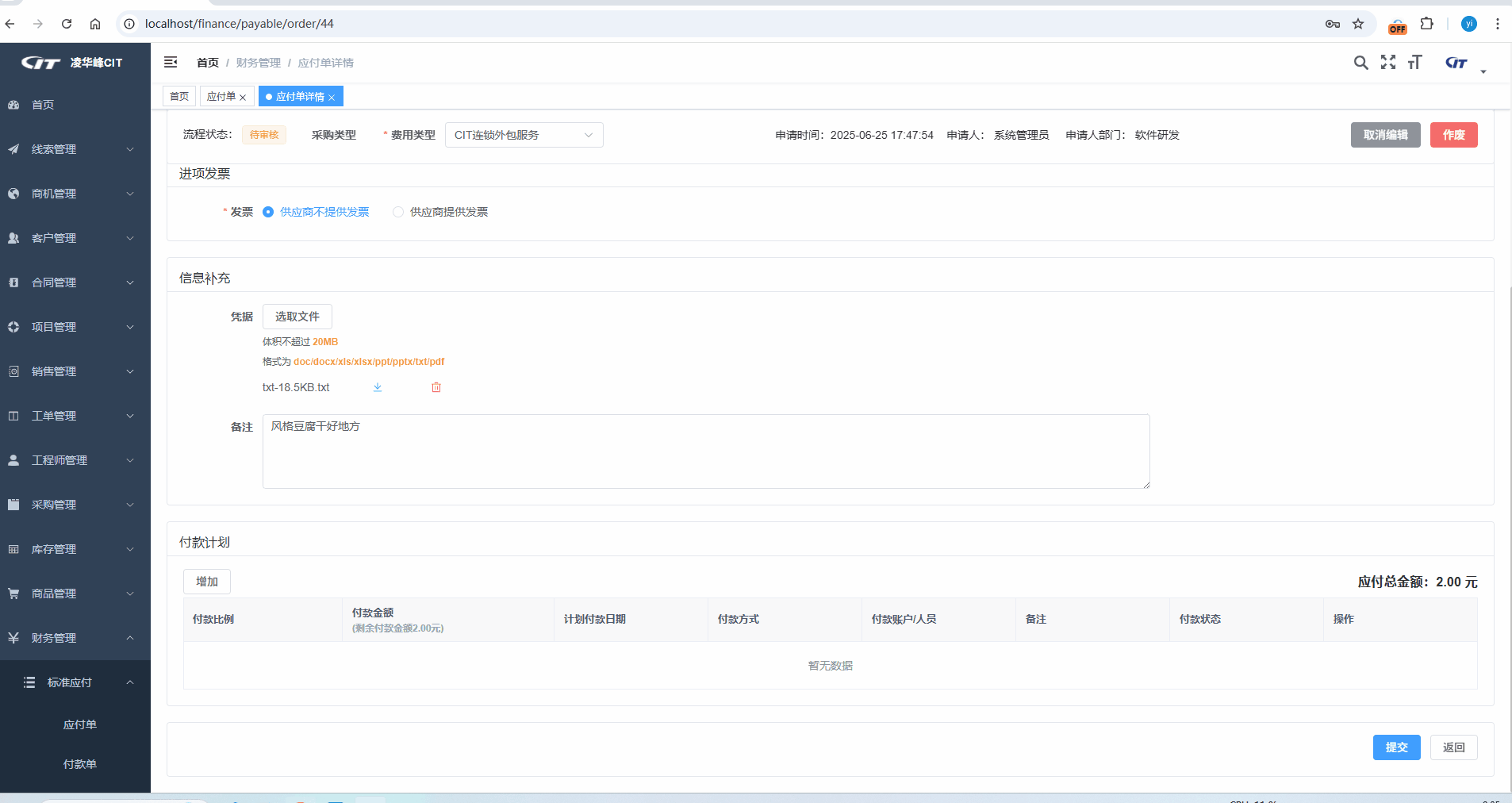Open the header search magnifier
1512x803 pixels.
tap(1360, 63)
